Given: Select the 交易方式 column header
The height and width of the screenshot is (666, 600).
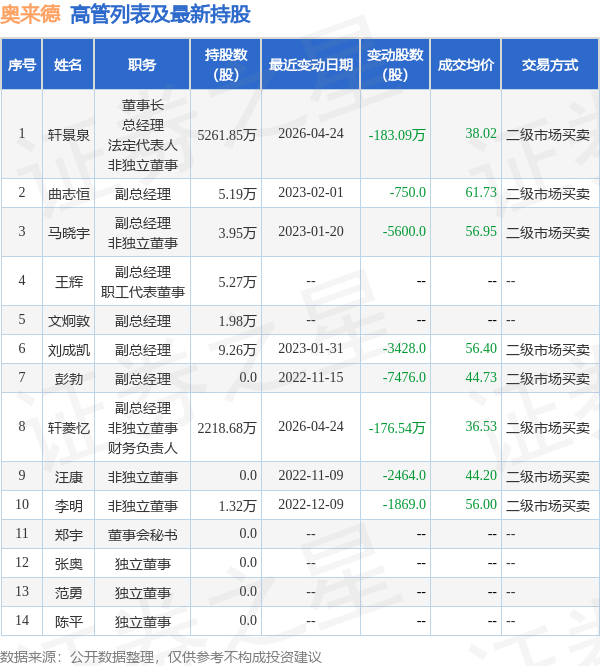Looking at the screenshot, I should click(x=550, y=65).
